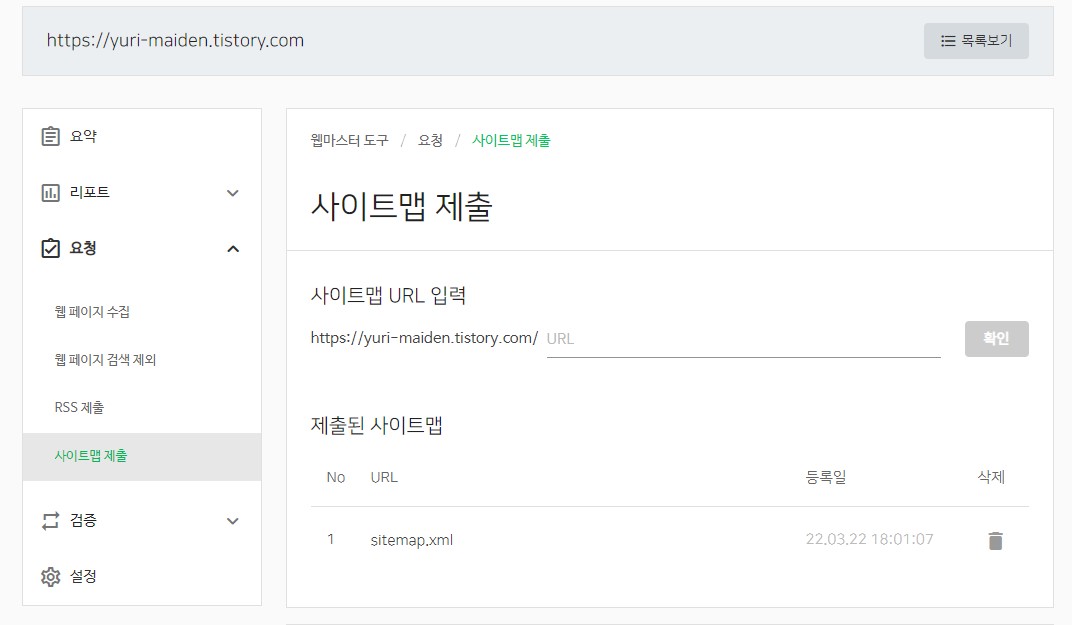
Task: Go to 요청 breadcrumb link
Action: [430, 140]
